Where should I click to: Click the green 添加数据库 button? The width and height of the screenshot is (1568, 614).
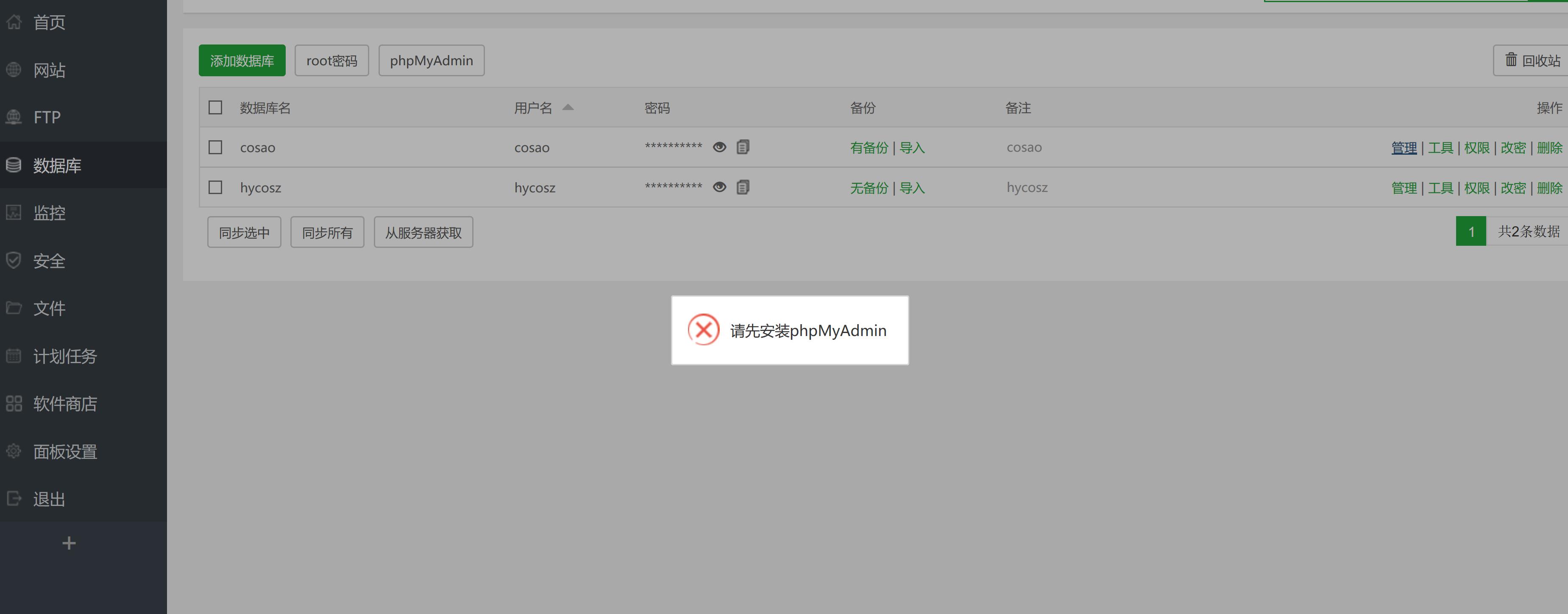click(x=242, y=60)
